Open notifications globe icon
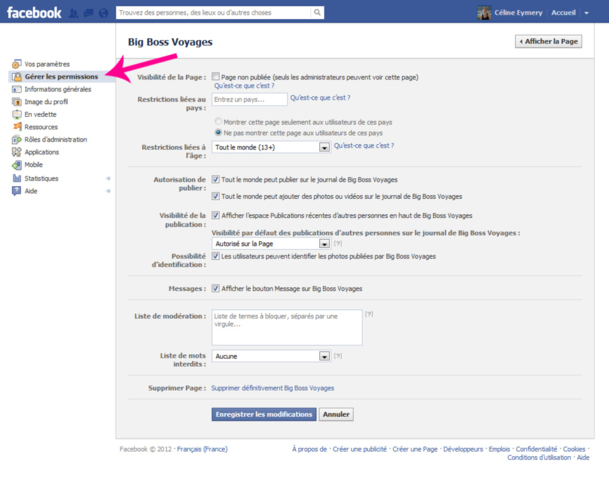This screenshot has width=609, height=479. [x=103, y=13]
